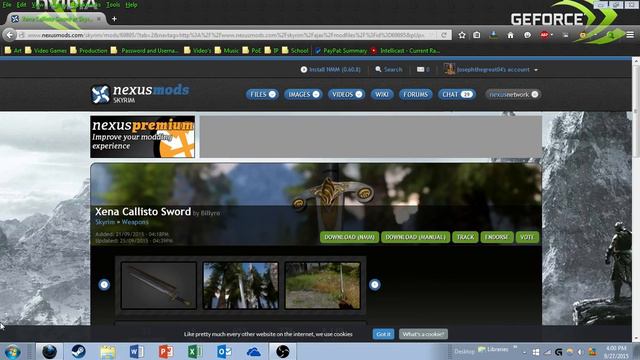Open the Art bookmarks folder

point(13,51)
